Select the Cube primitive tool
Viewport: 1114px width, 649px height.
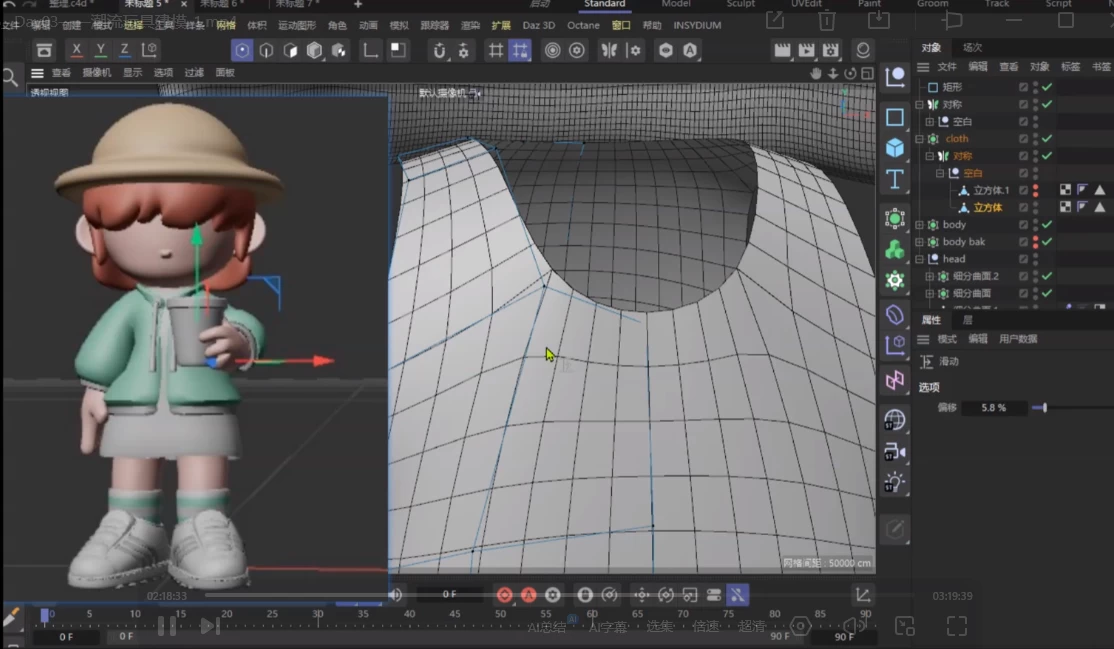point(894,148)
